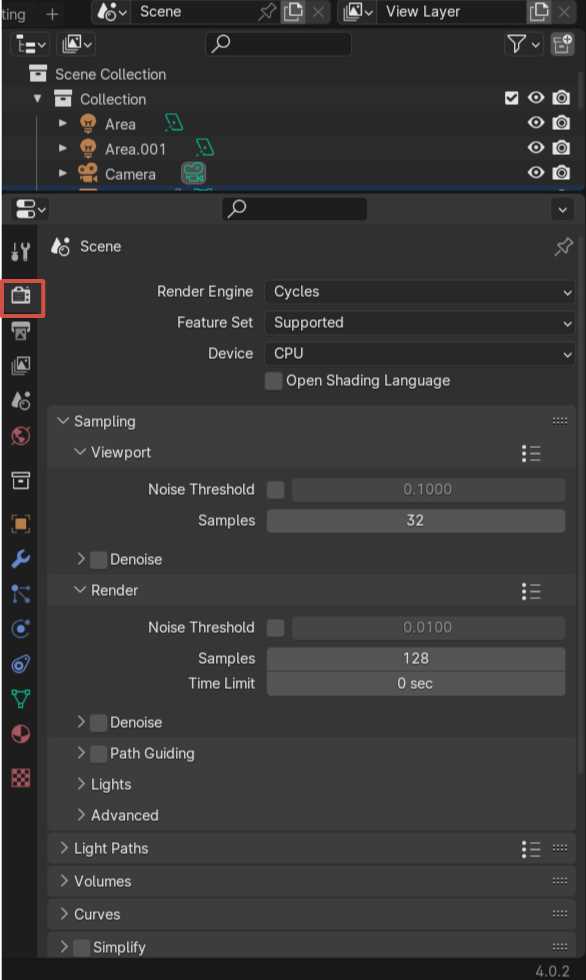The height and width of the screenshot is (980, 586).
Task: Disable Area light in renders
Action: 561,123
